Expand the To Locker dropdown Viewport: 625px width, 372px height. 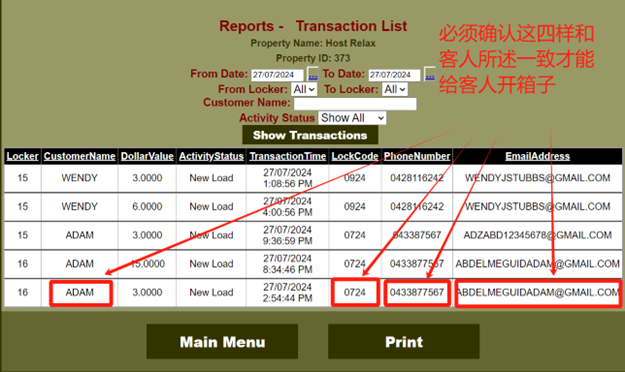pyautogui.click(x=395, y=89)
